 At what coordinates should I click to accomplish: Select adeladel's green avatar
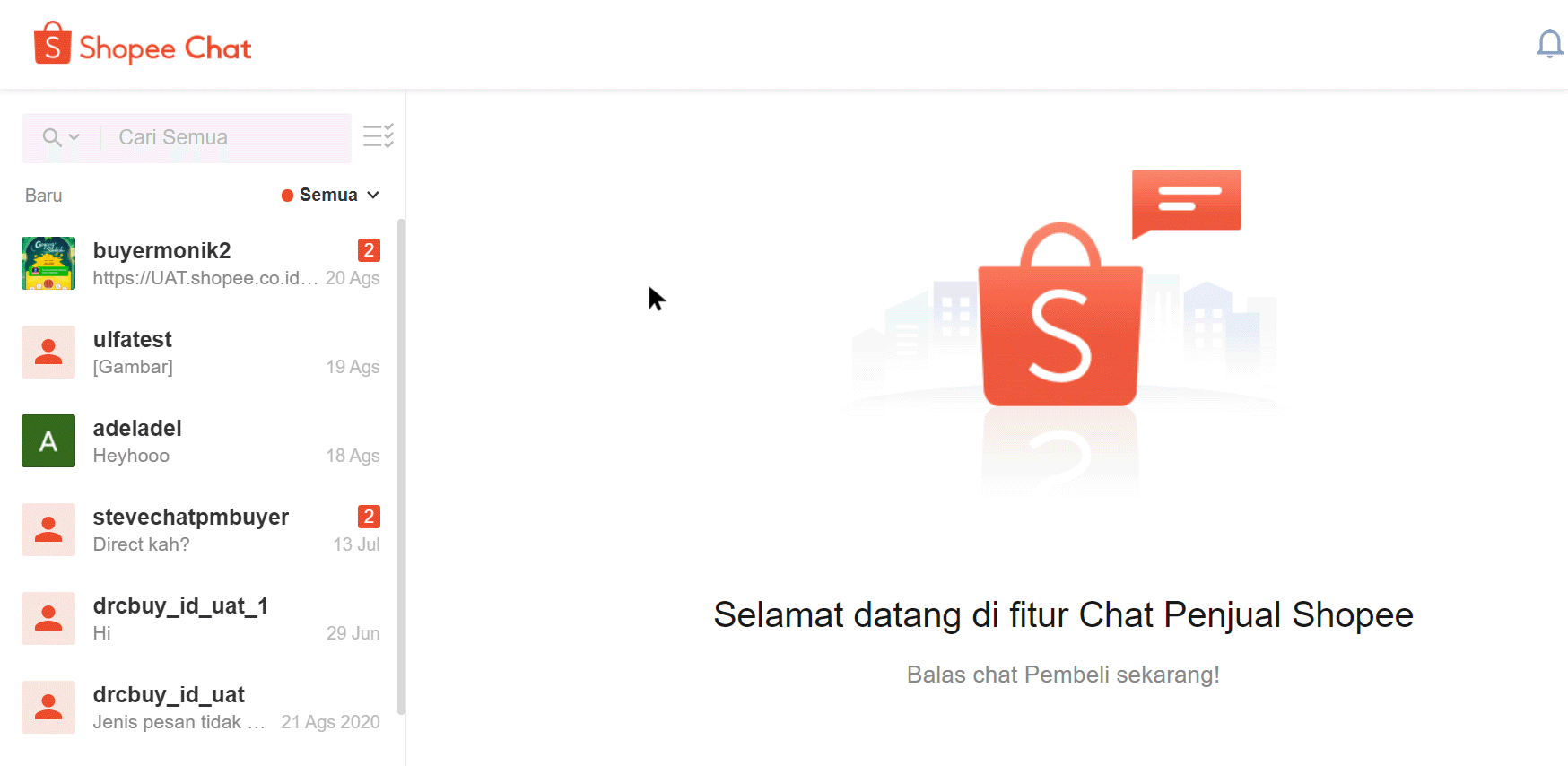click(x=48, y=440)
